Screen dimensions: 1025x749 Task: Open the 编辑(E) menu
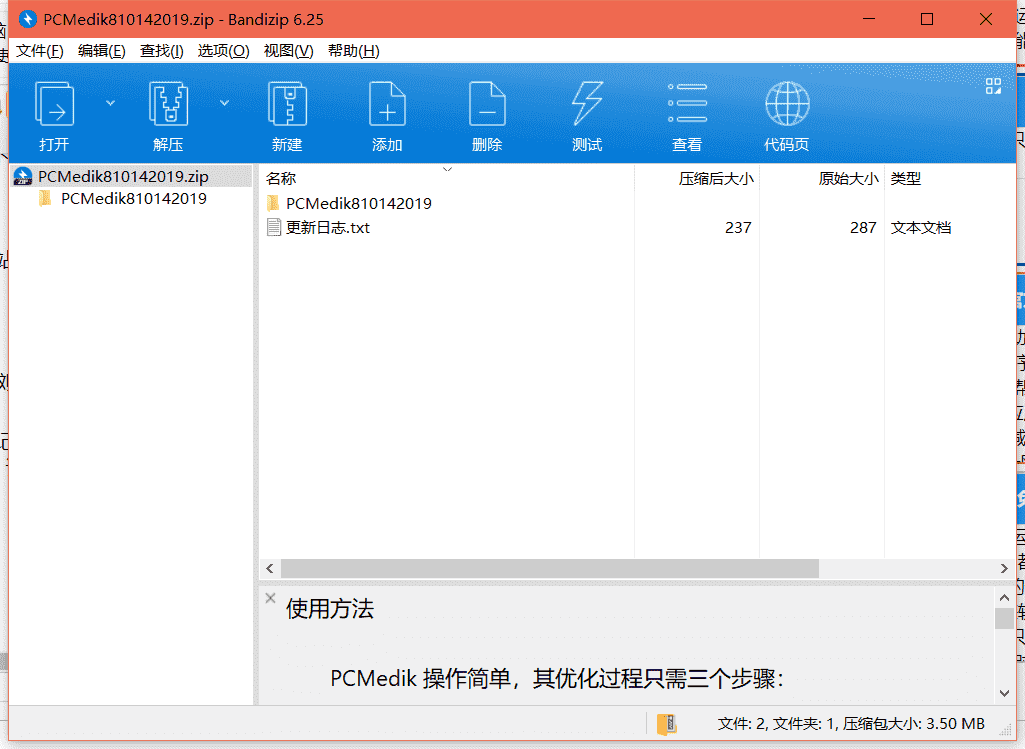point(101,51)
